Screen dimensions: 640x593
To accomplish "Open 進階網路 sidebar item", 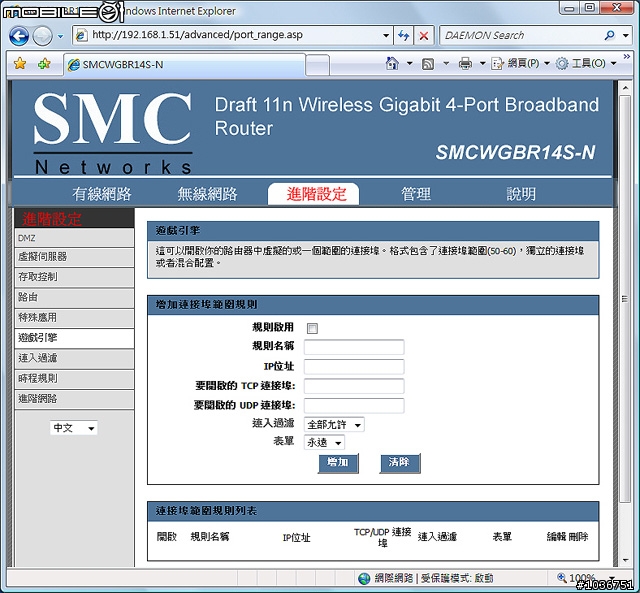I will click(x=74, y=400).
